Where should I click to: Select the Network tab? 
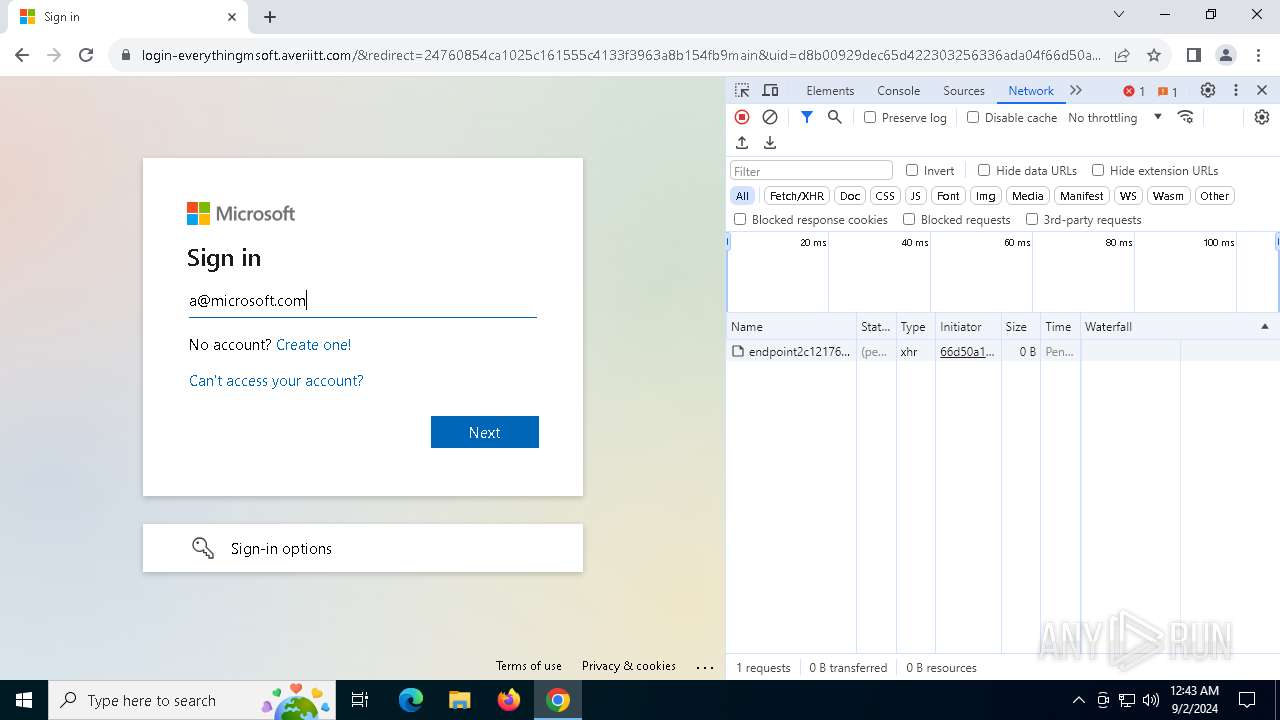tap(1031, 90)
